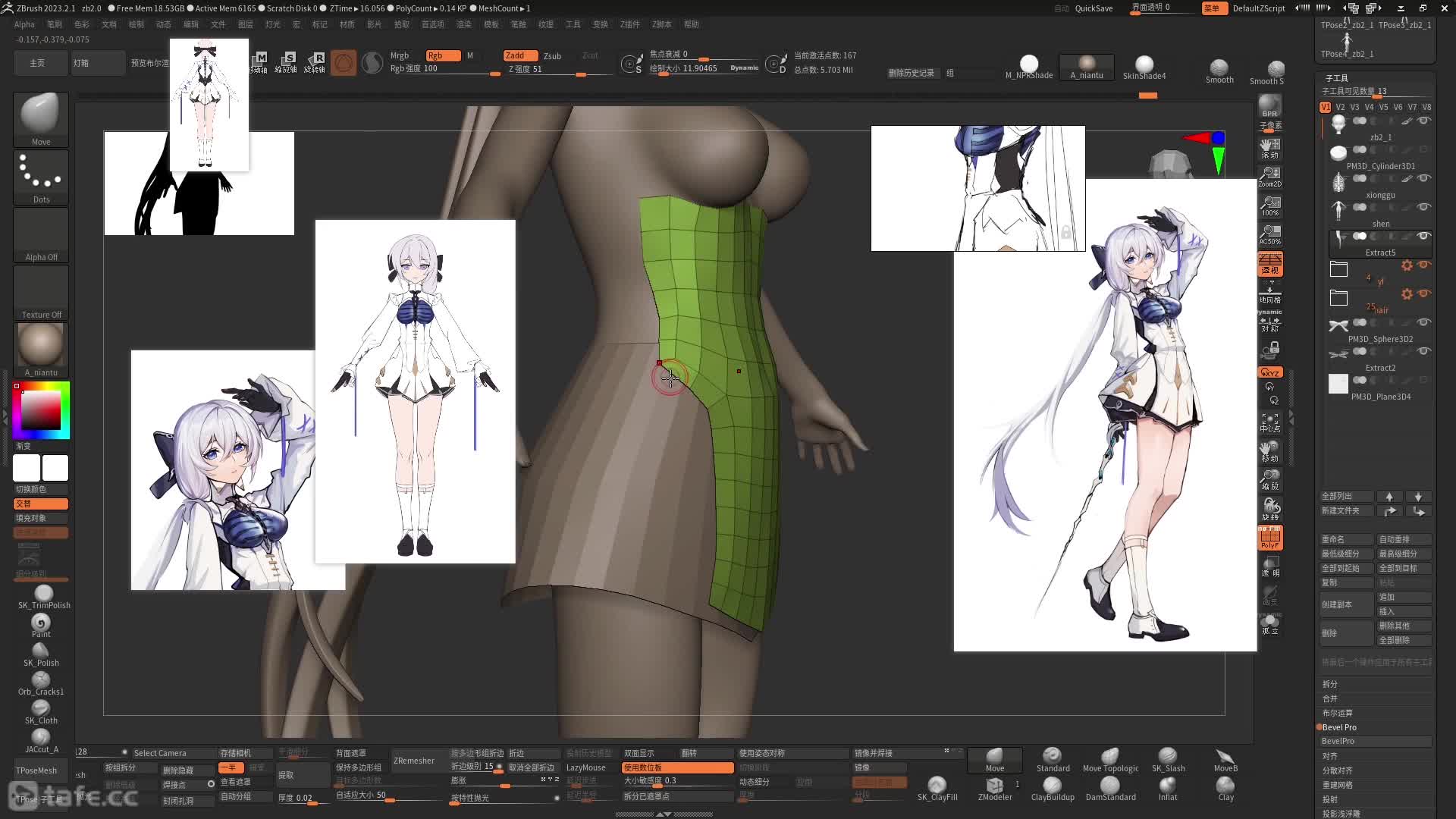
Task: Toggle Zadd sculpt mode
Action: [x=520, y=55]
